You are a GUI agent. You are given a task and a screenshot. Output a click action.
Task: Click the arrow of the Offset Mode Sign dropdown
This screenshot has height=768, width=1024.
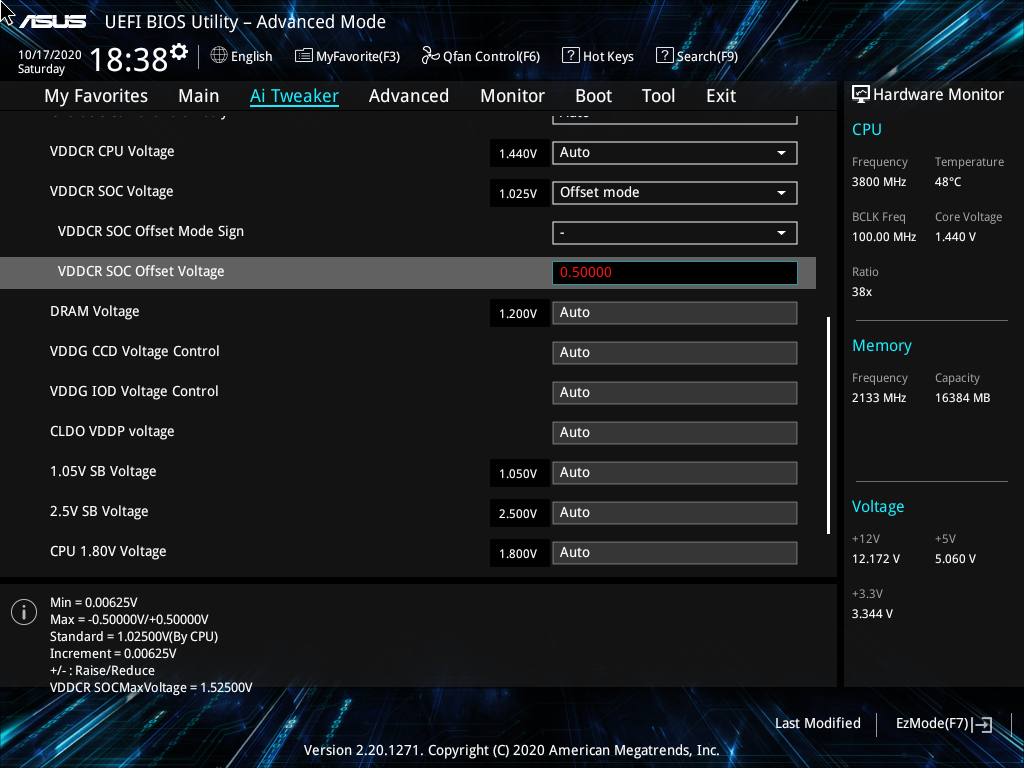click(x=781, y=232)
